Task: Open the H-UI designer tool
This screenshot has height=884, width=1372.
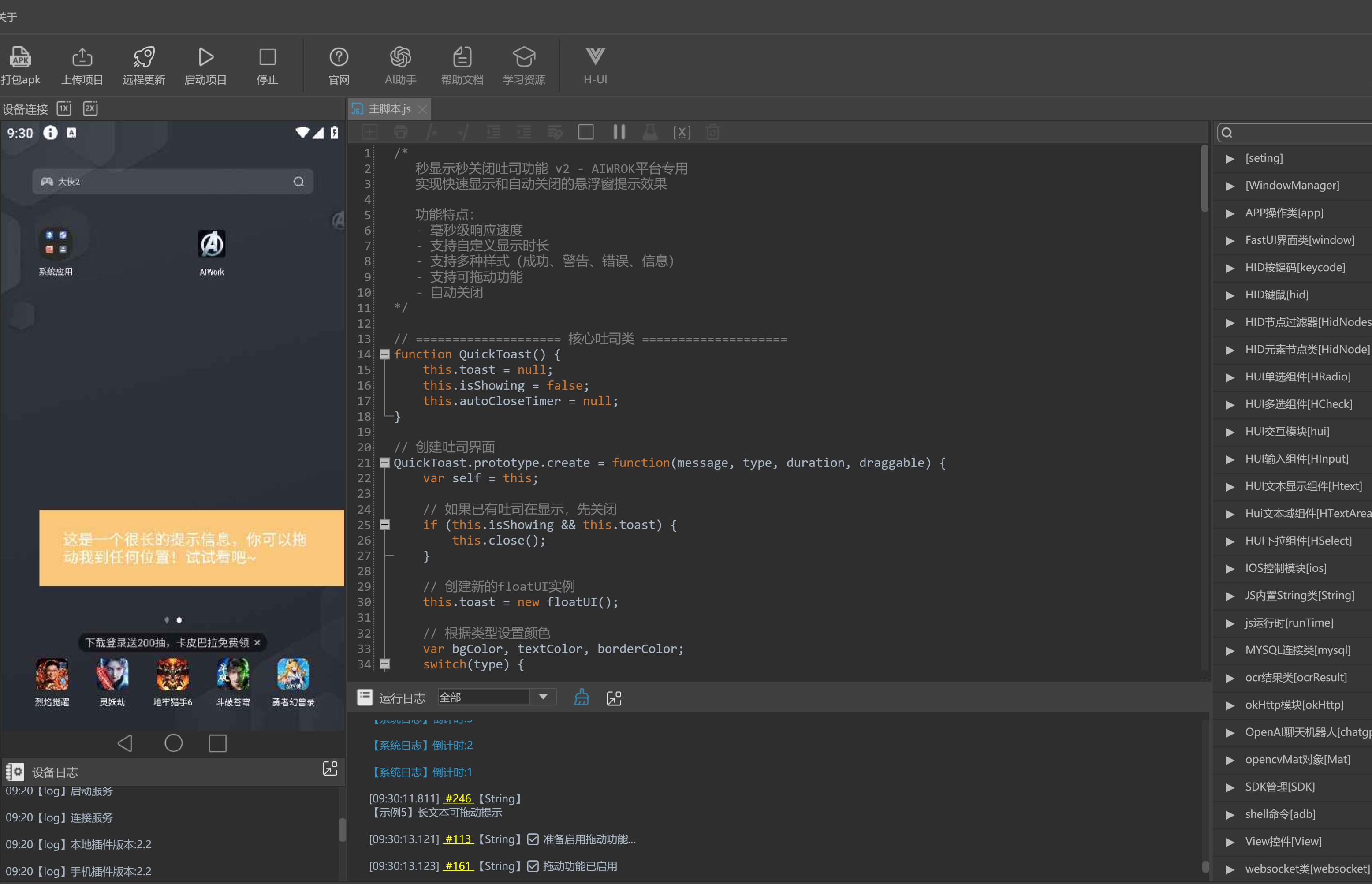Action: (x=595, y=65)
